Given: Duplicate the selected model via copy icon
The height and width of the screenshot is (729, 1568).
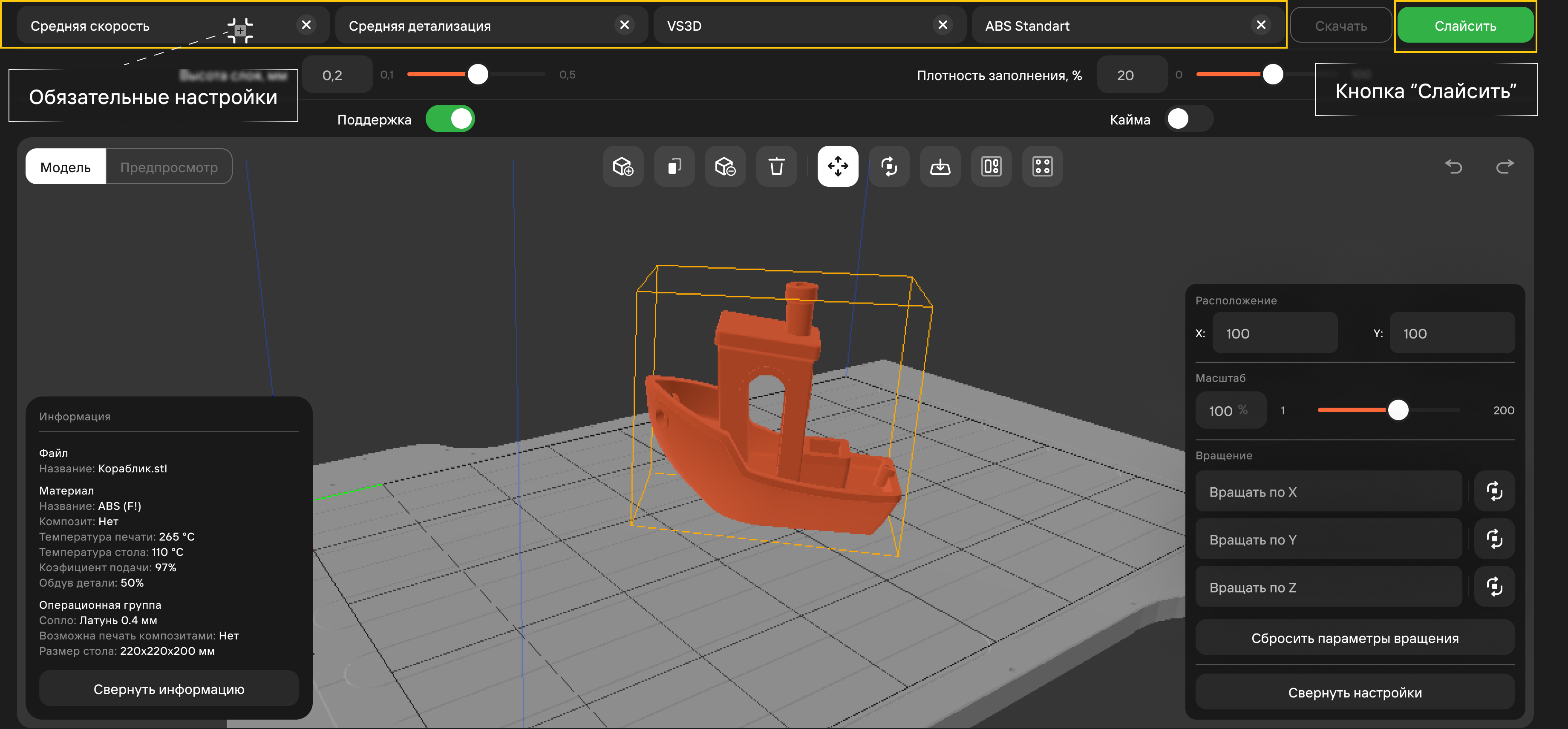Looking at the screenshot, I should 674,166.
